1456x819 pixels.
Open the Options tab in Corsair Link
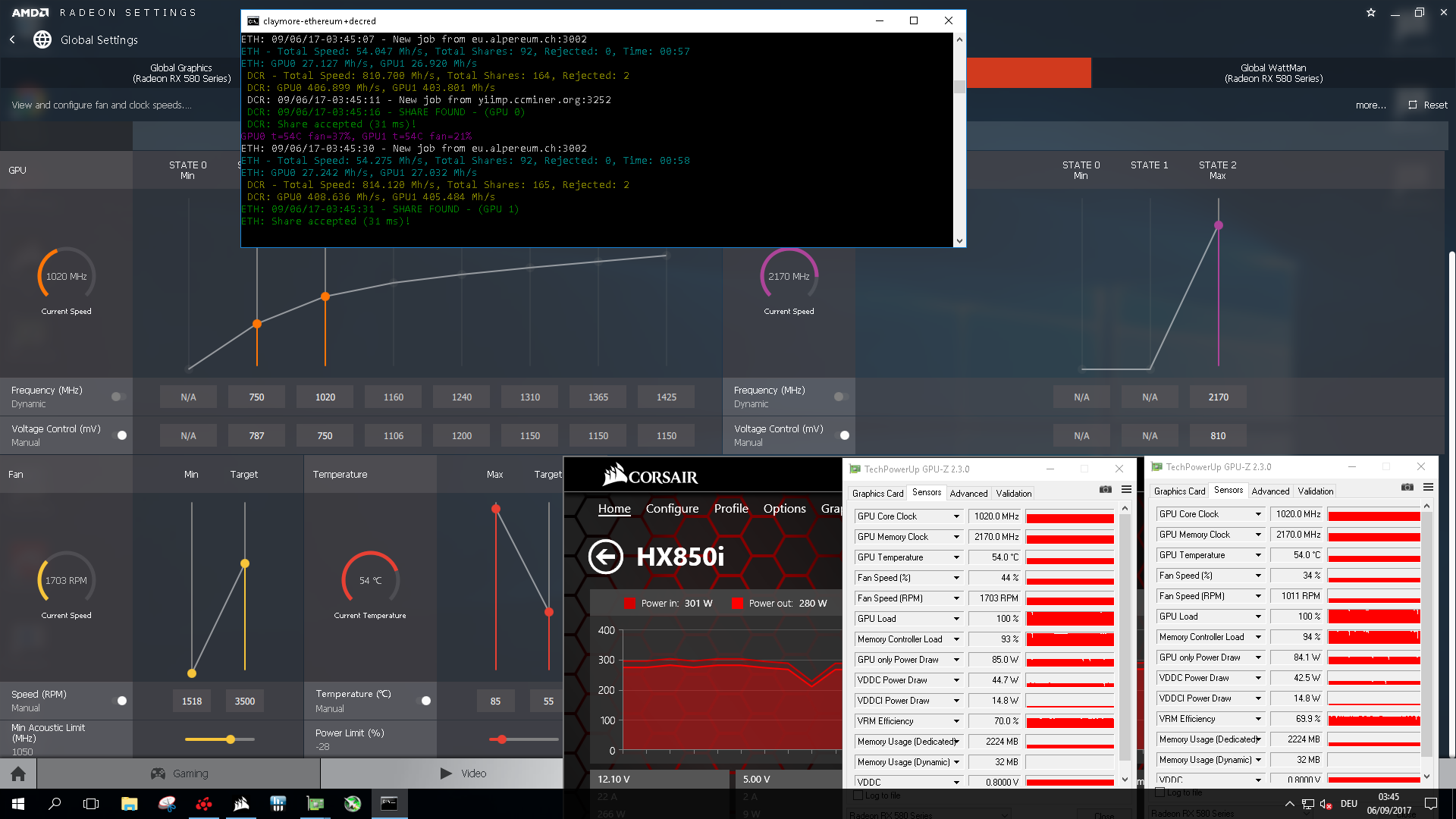pyautogui.click(x=784, y=508)
